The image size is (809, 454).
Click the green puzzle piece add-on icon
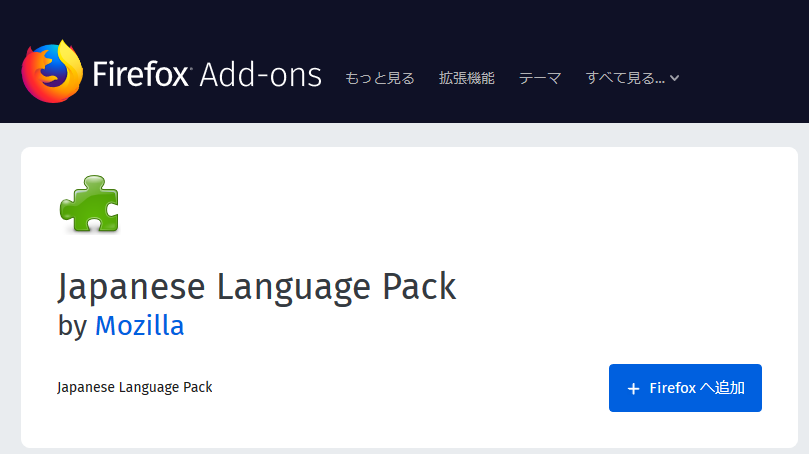pyautogui.click(x=89, y=204)
